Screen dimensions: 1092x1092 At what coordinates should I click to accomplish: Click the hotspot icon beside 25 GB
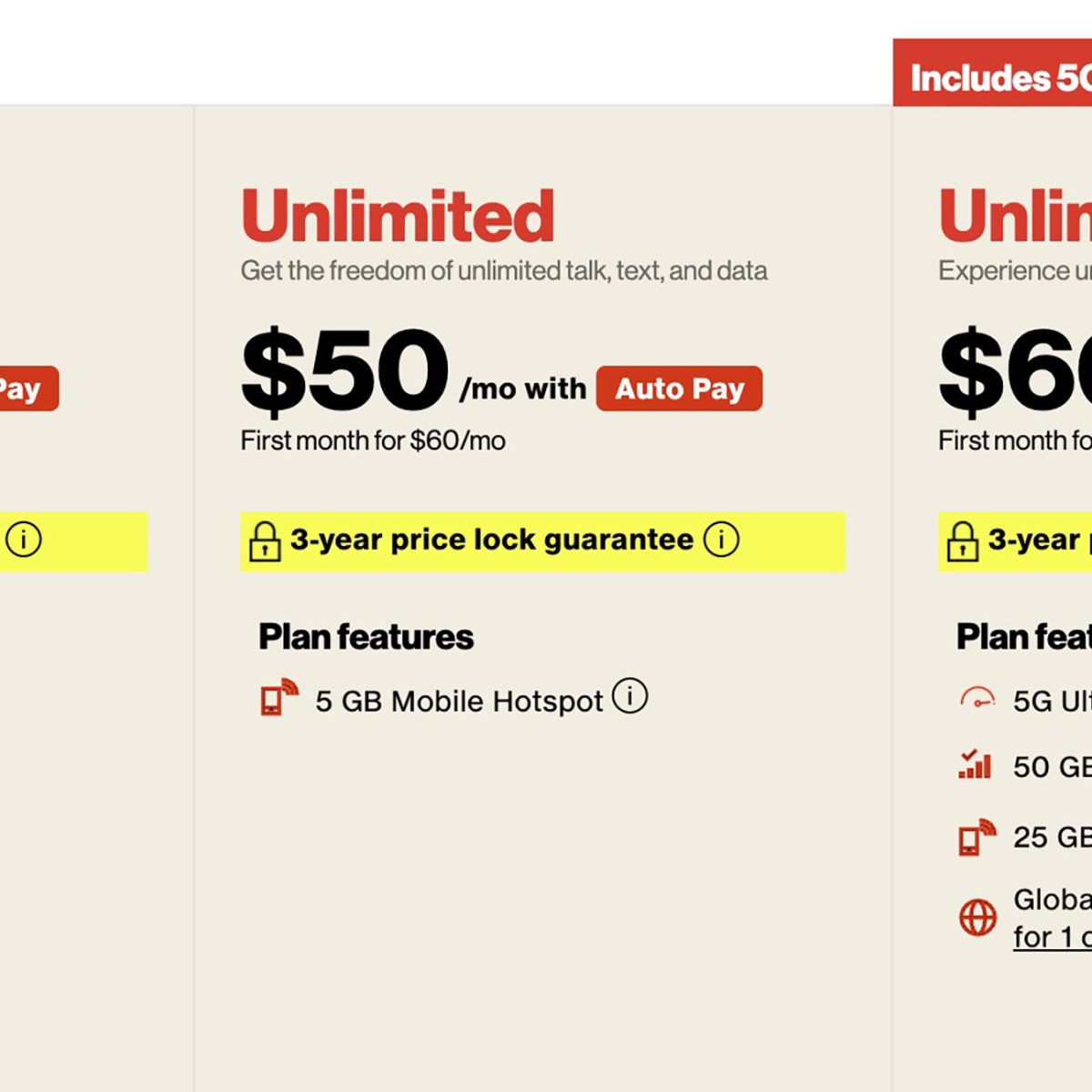pyautogui.click(x=977, y=836)
